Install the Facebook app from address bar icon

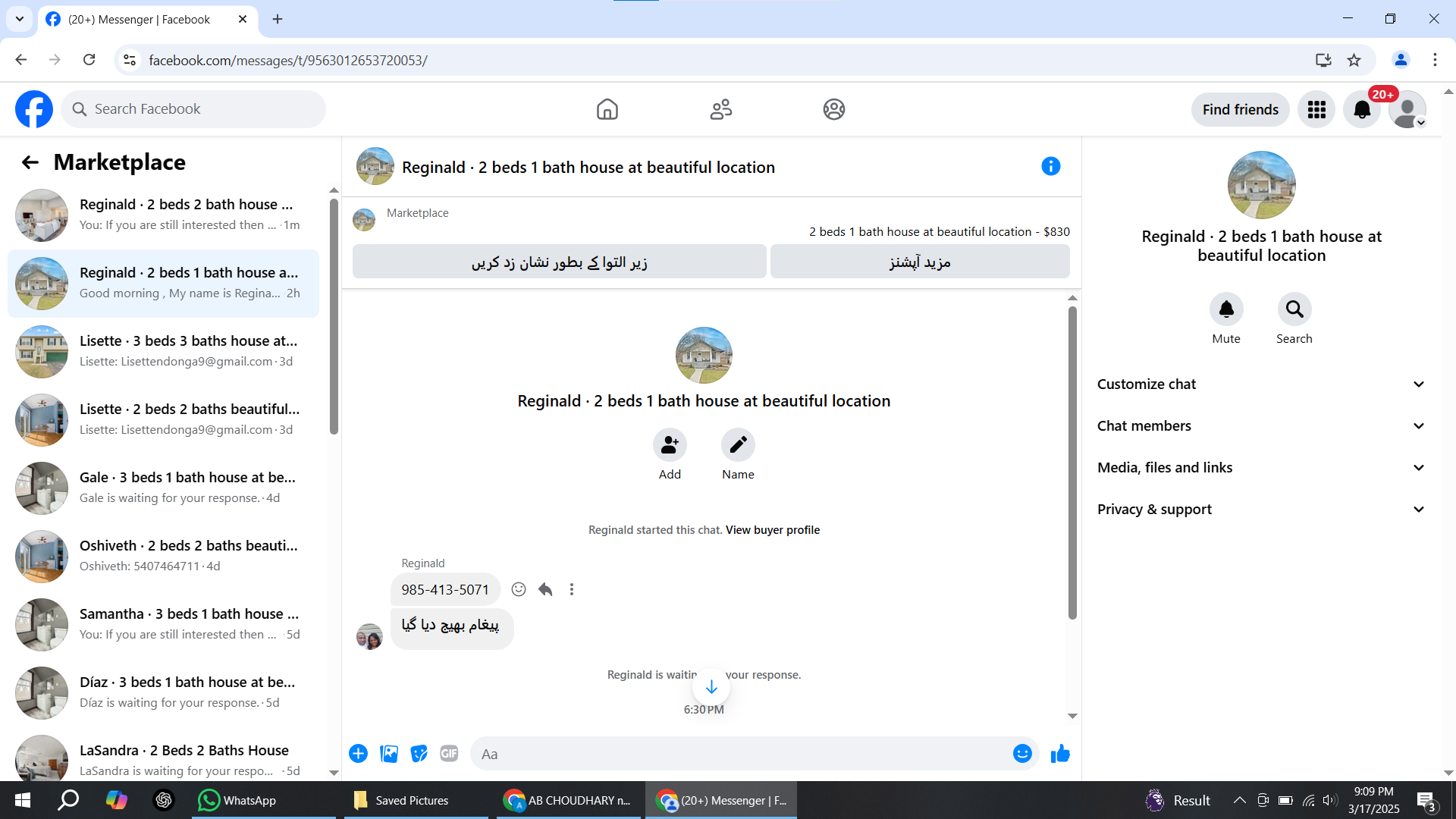1323,60
